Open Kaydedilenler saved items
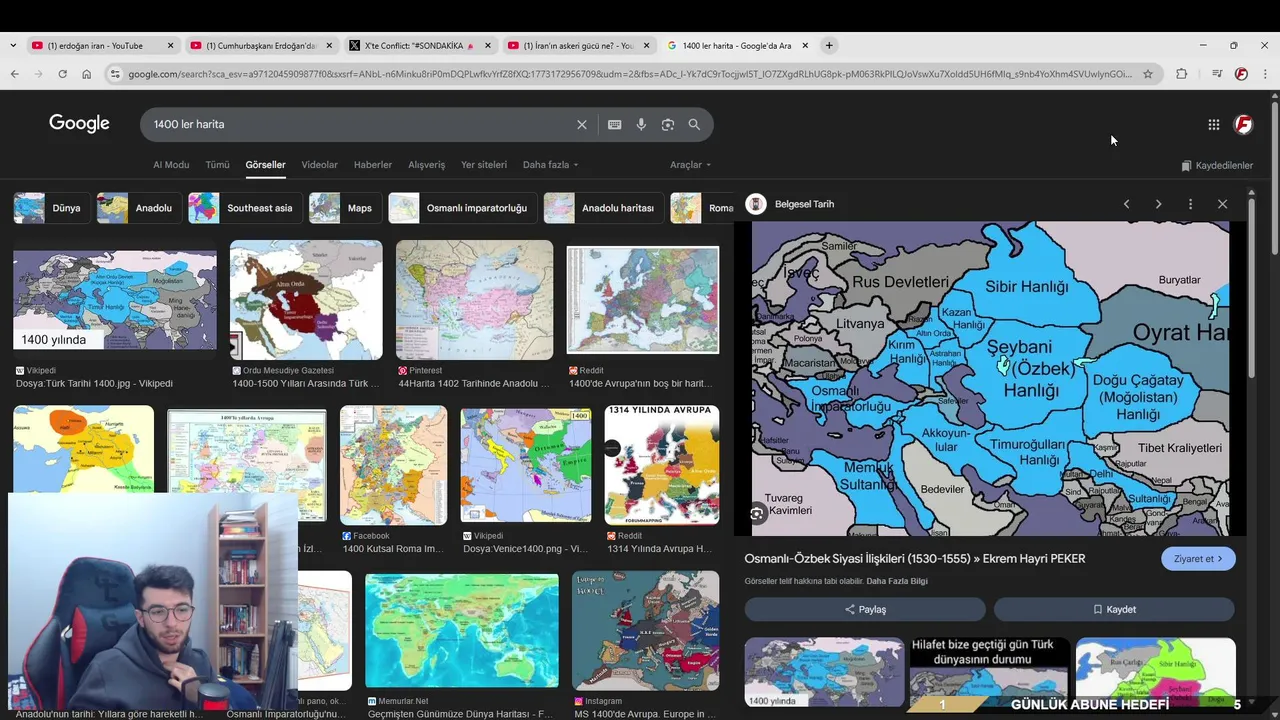Screen dimensions: 1280x720 coord(1217,165)
